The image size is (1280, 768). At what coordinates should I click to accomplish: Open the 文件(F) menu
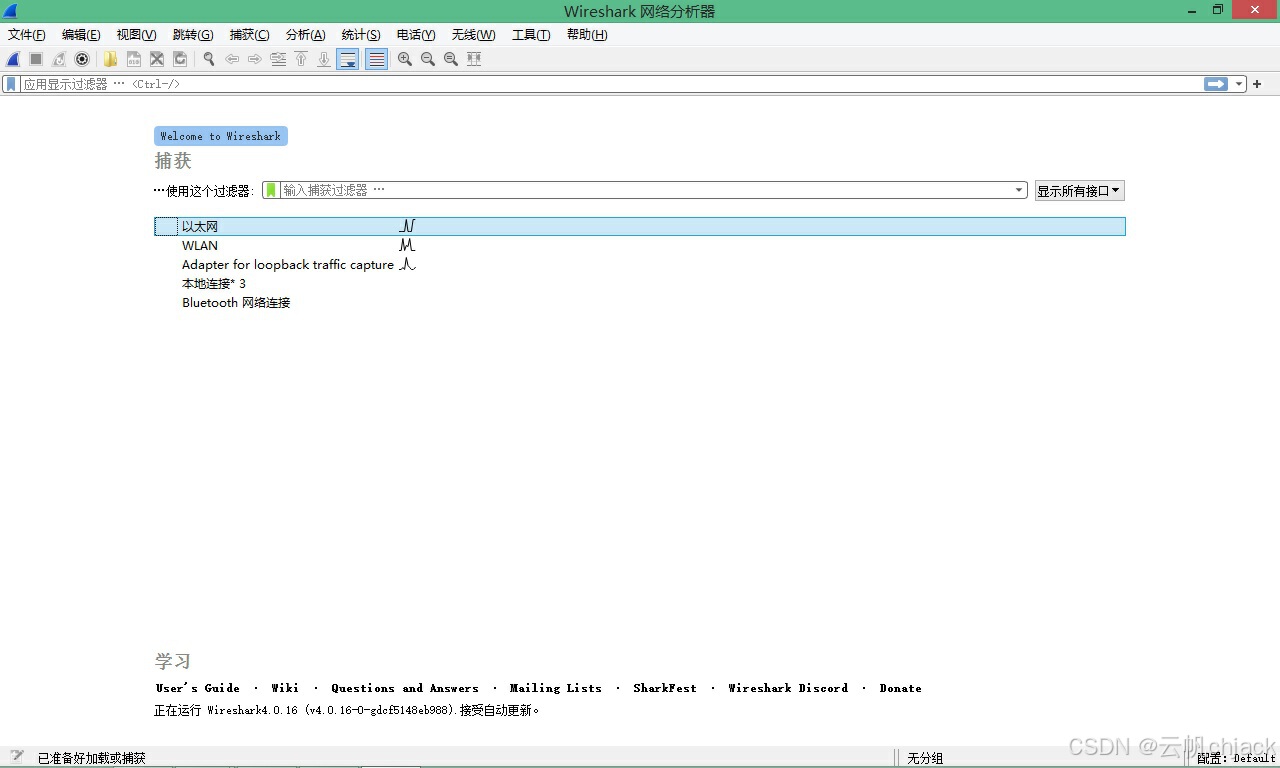(x=27, y=35)
